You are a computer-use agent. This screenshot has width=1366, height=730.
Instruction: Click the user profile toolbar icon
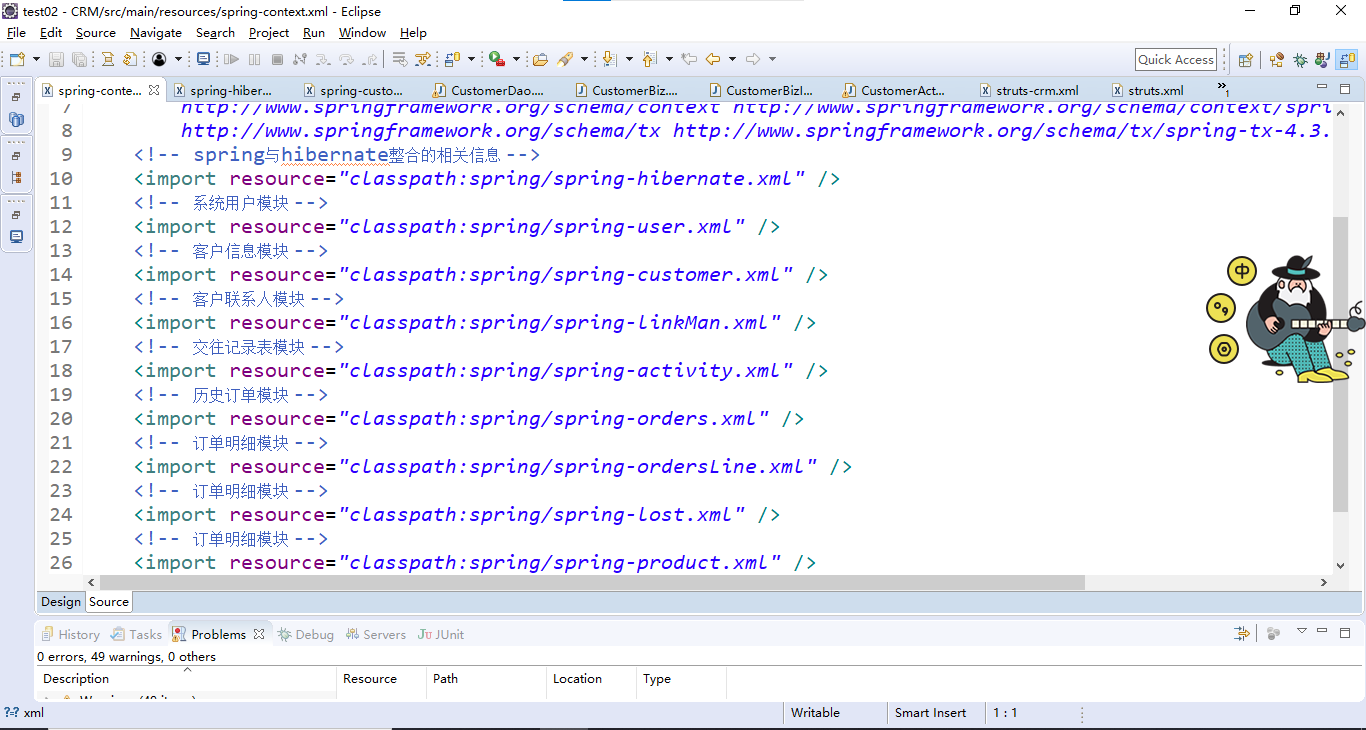[x=159, y=59]
